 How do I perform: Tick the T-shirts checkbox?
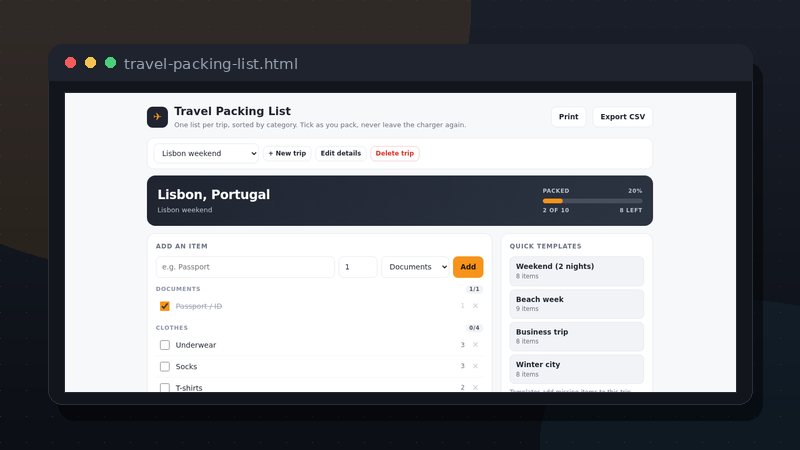[x=164, y=387]
